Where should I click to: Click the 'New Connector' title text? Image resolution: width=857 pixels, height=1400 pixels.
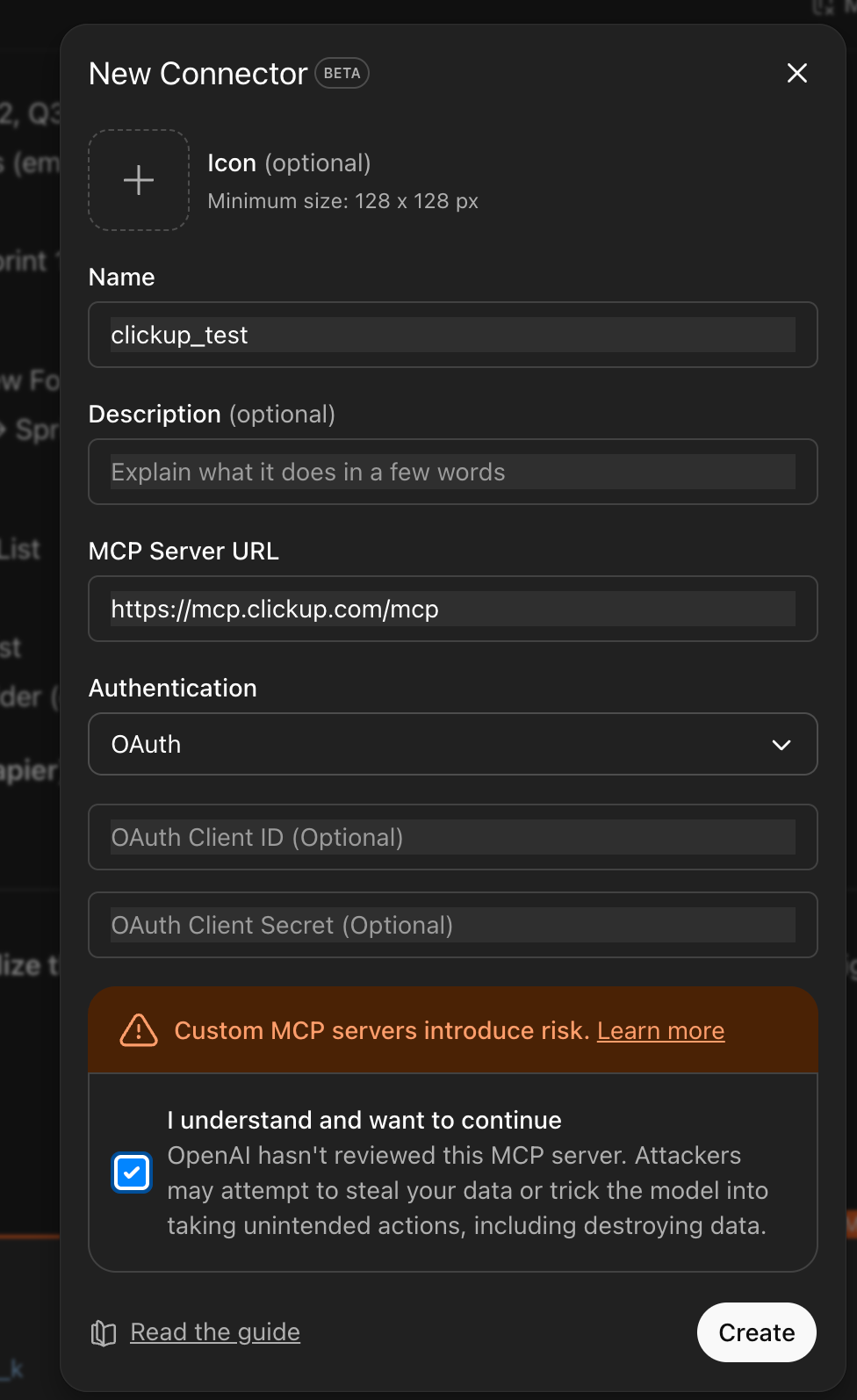(198, 74)
